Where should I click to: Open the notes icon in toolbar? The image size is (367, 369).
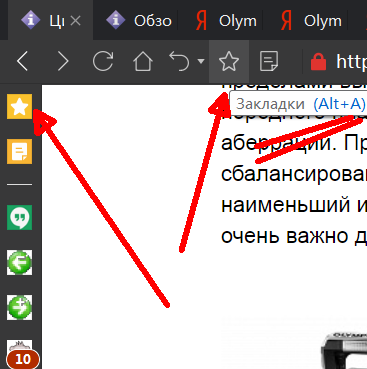(269, 61)
